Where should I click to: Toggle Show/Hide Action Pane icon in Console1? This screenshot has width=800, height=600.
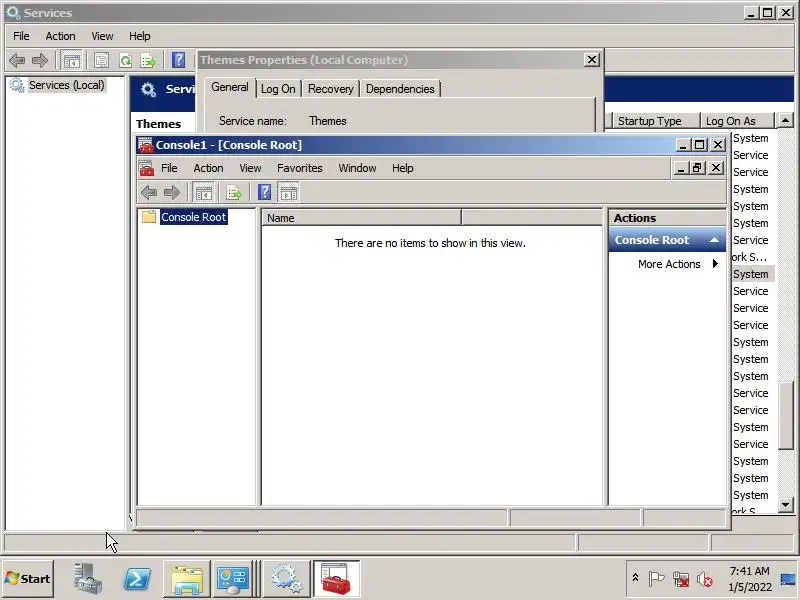pyautogui.click(x=289, y=193)
